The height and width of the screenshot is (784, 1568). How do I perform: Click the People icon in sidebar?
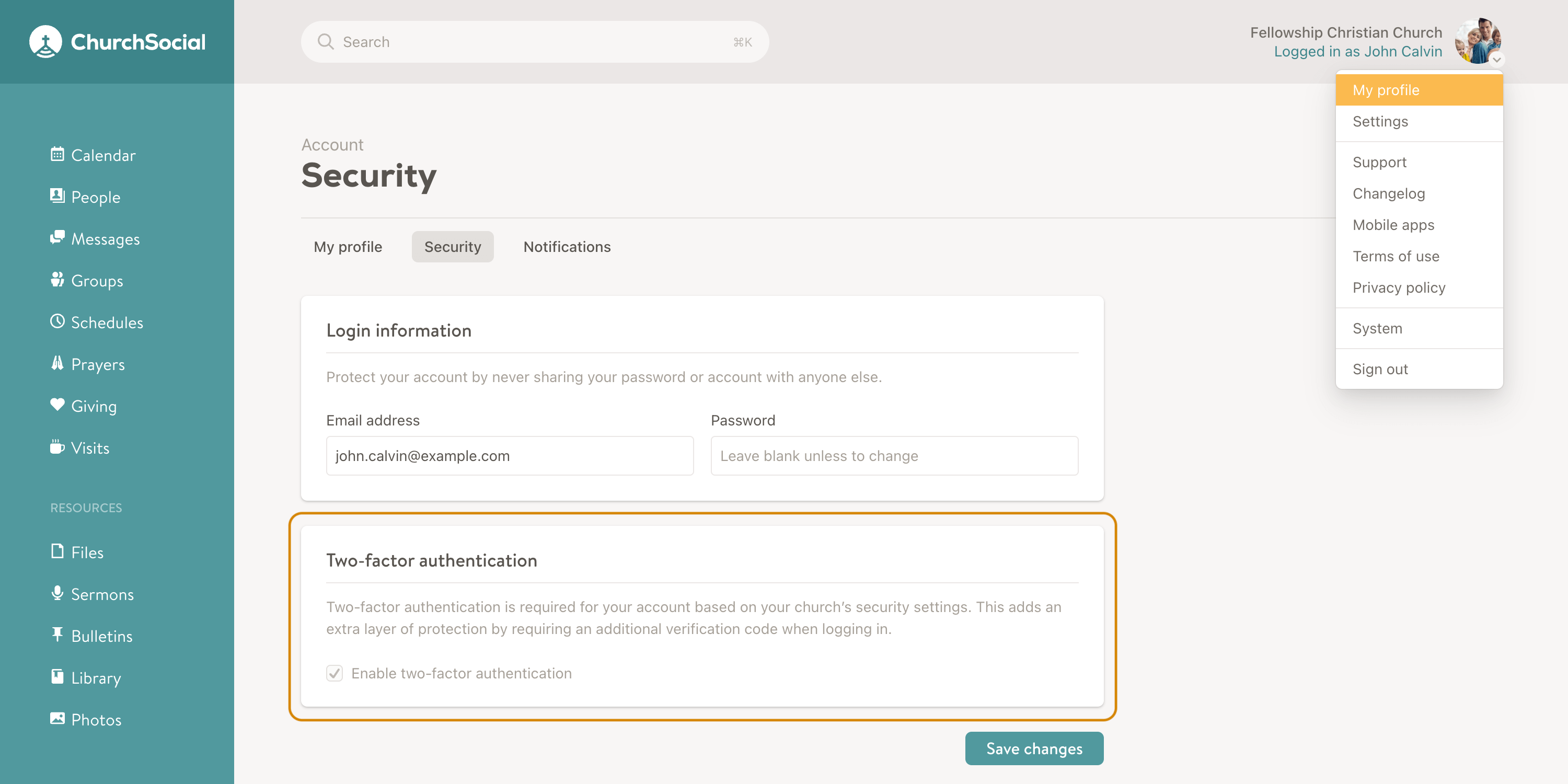57,196
